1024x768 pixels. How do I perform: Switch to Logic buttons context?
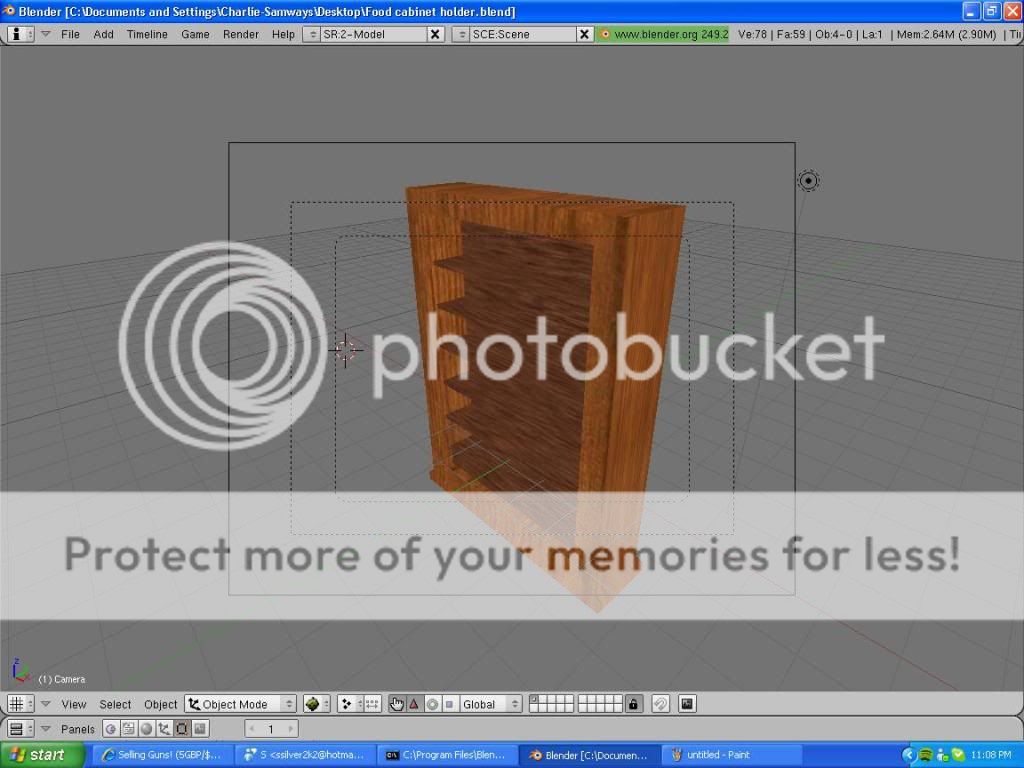pos(111,728)
